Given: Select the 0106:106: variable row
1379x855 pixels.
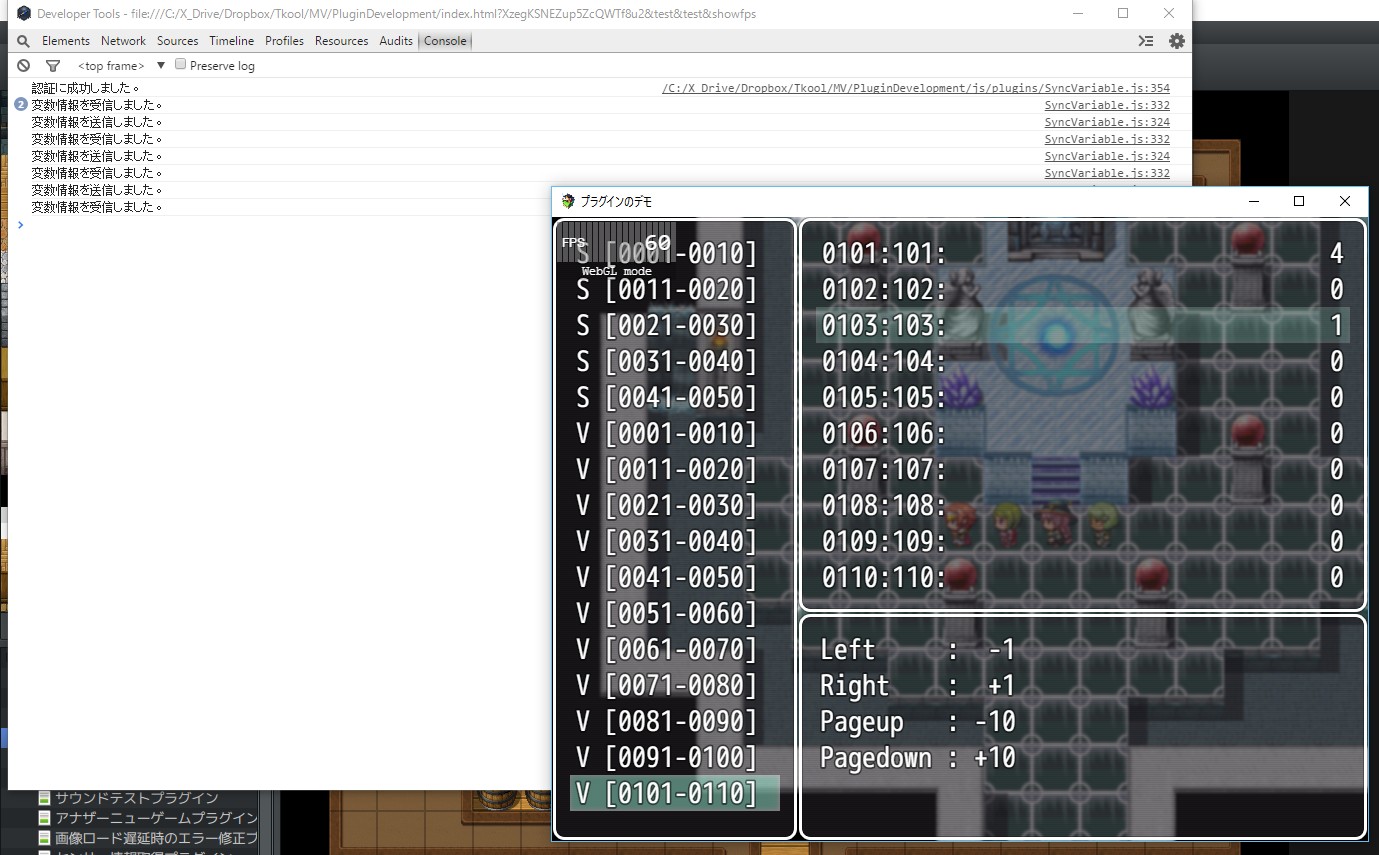Looking at the screenshot, I should (1083, 434).
